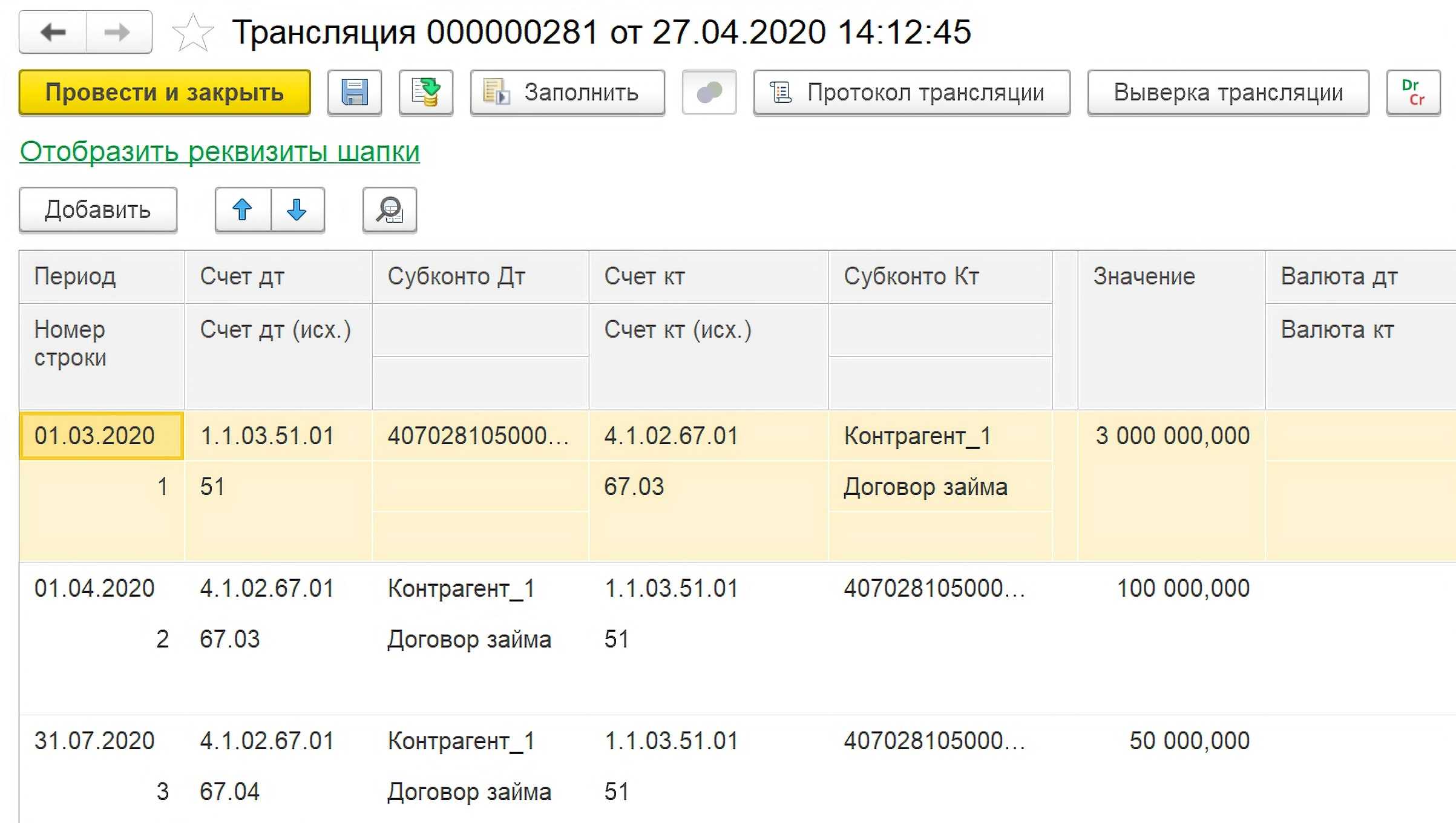The image size is (1456, 823).
Task: Click the Добавить button
Action: [x=98, y=210]
